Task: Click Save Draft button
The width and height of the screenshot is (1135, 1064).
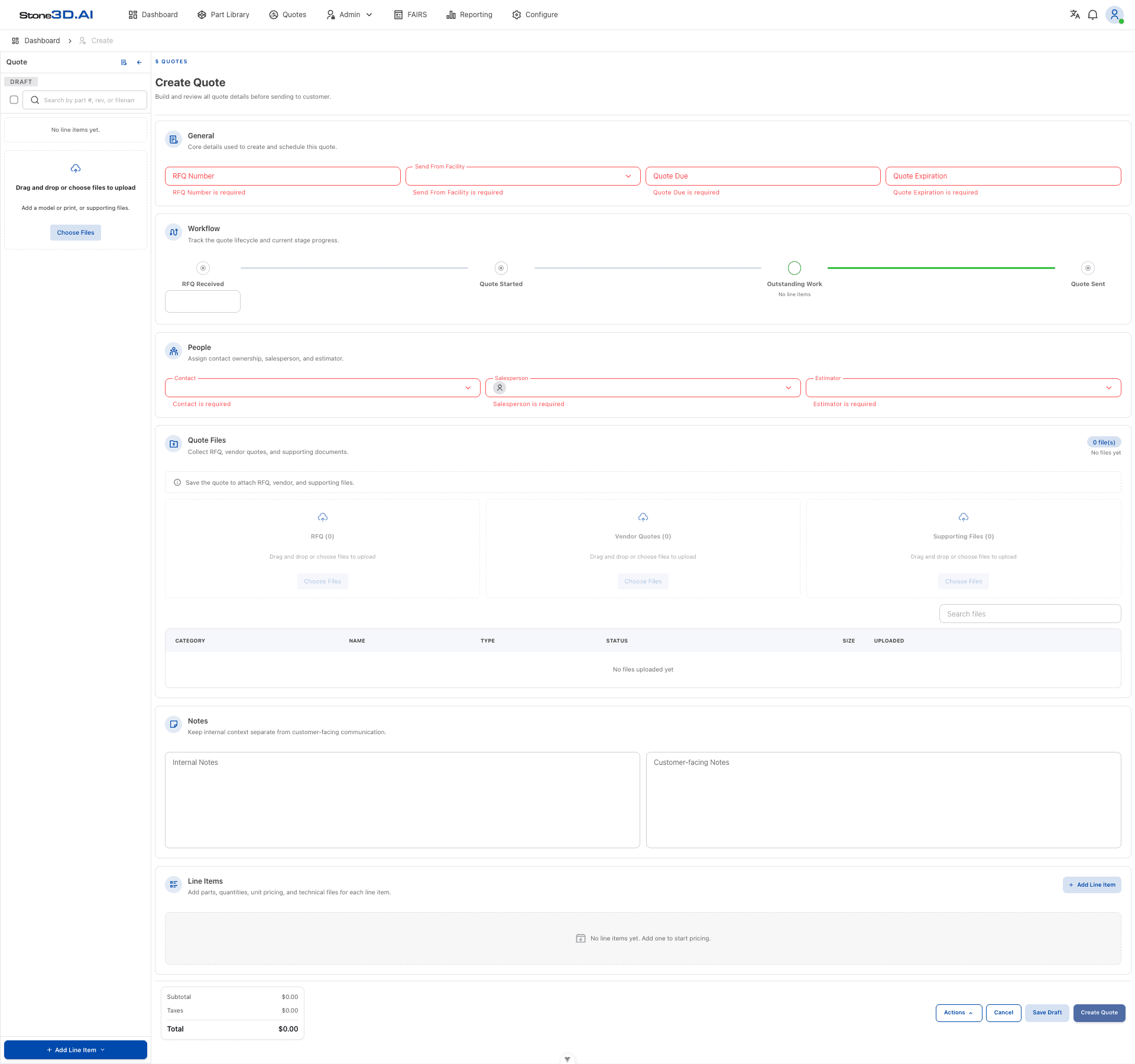Action: (x=1047, y=1013)
